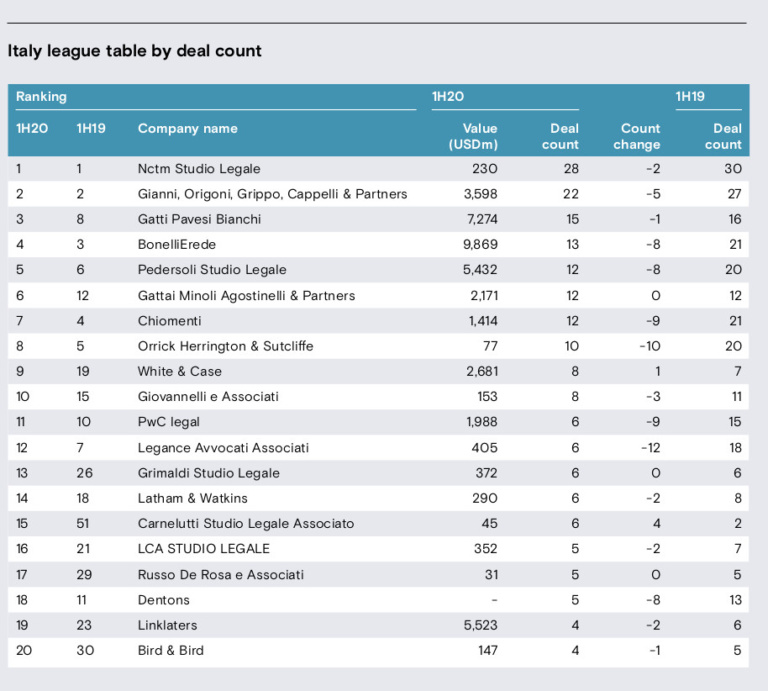Select Legance Avvocati Associati row

point(378,448)
